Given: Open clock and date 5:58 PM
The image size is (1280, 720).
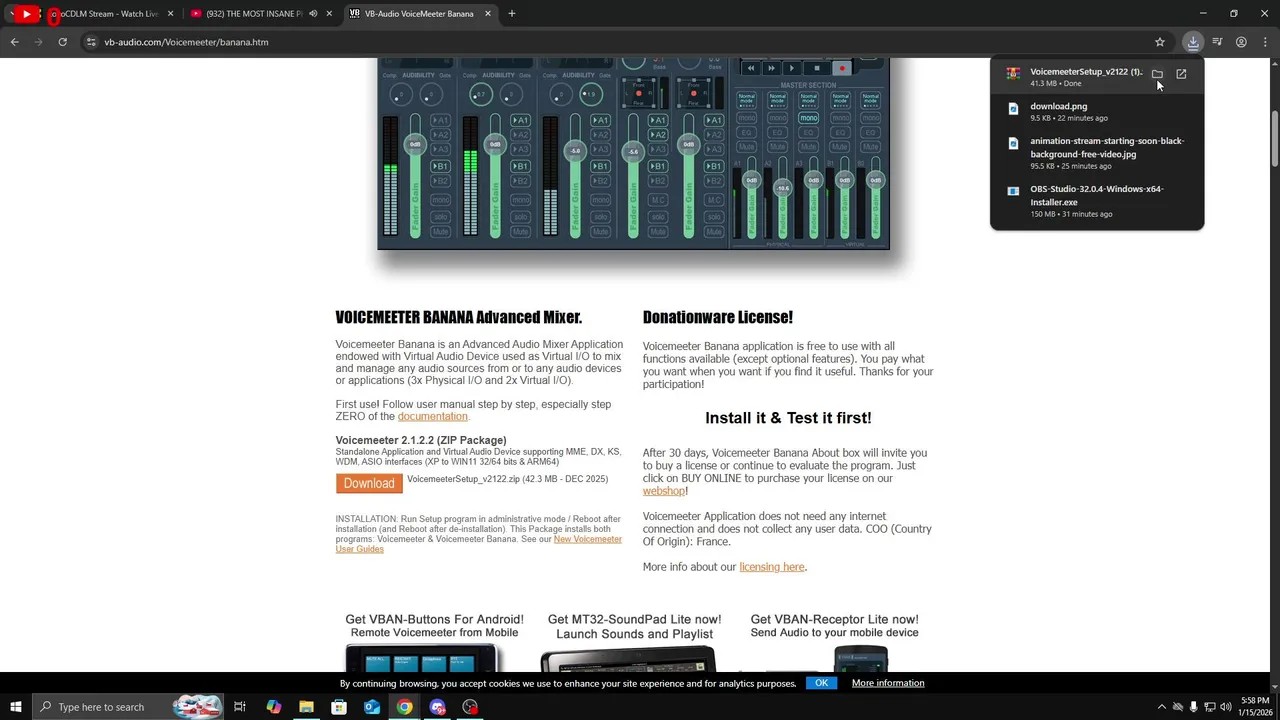Looking at the screenshot, I should pyautogui.click(x=1255, y=707).
